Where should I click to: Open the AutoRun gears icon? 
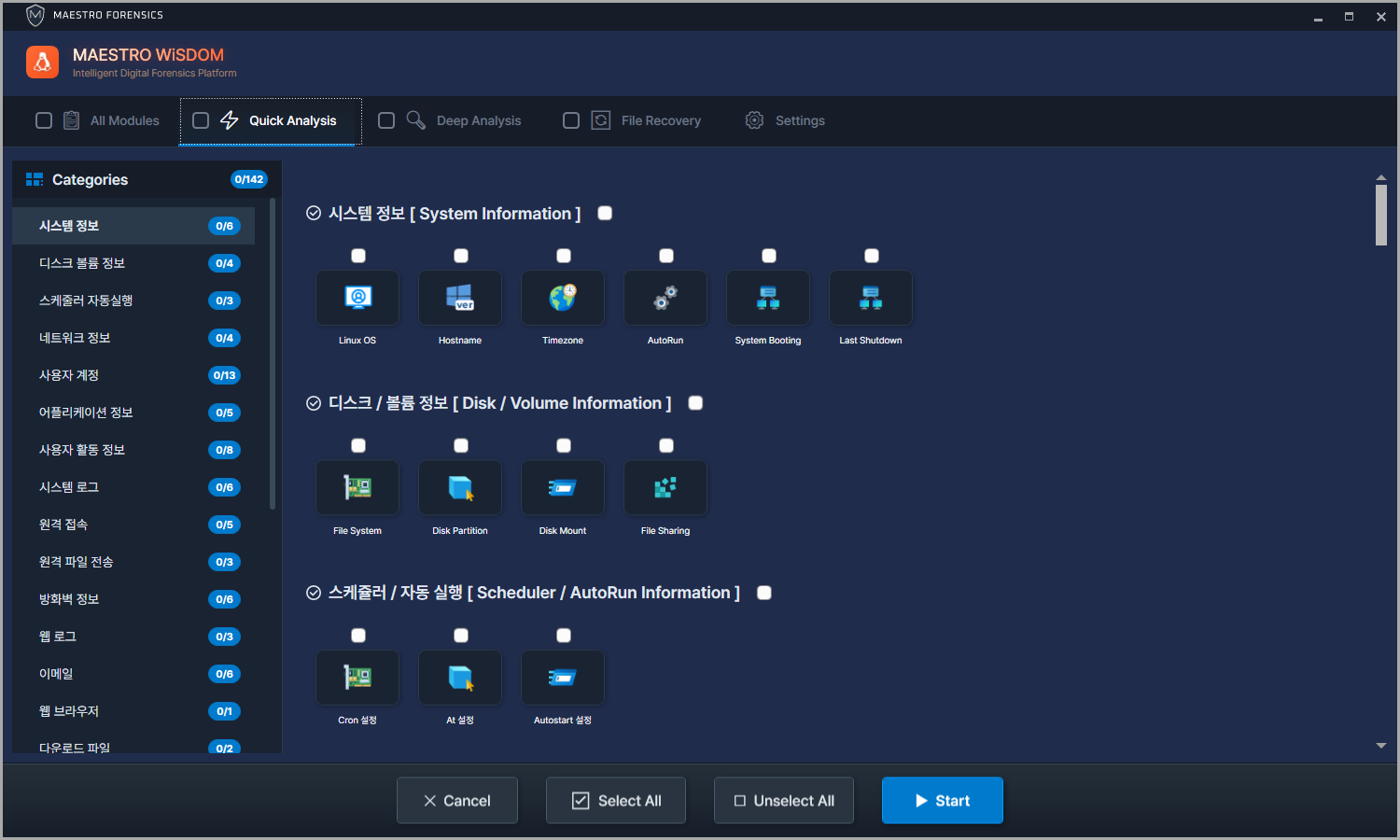click(665, 299)
